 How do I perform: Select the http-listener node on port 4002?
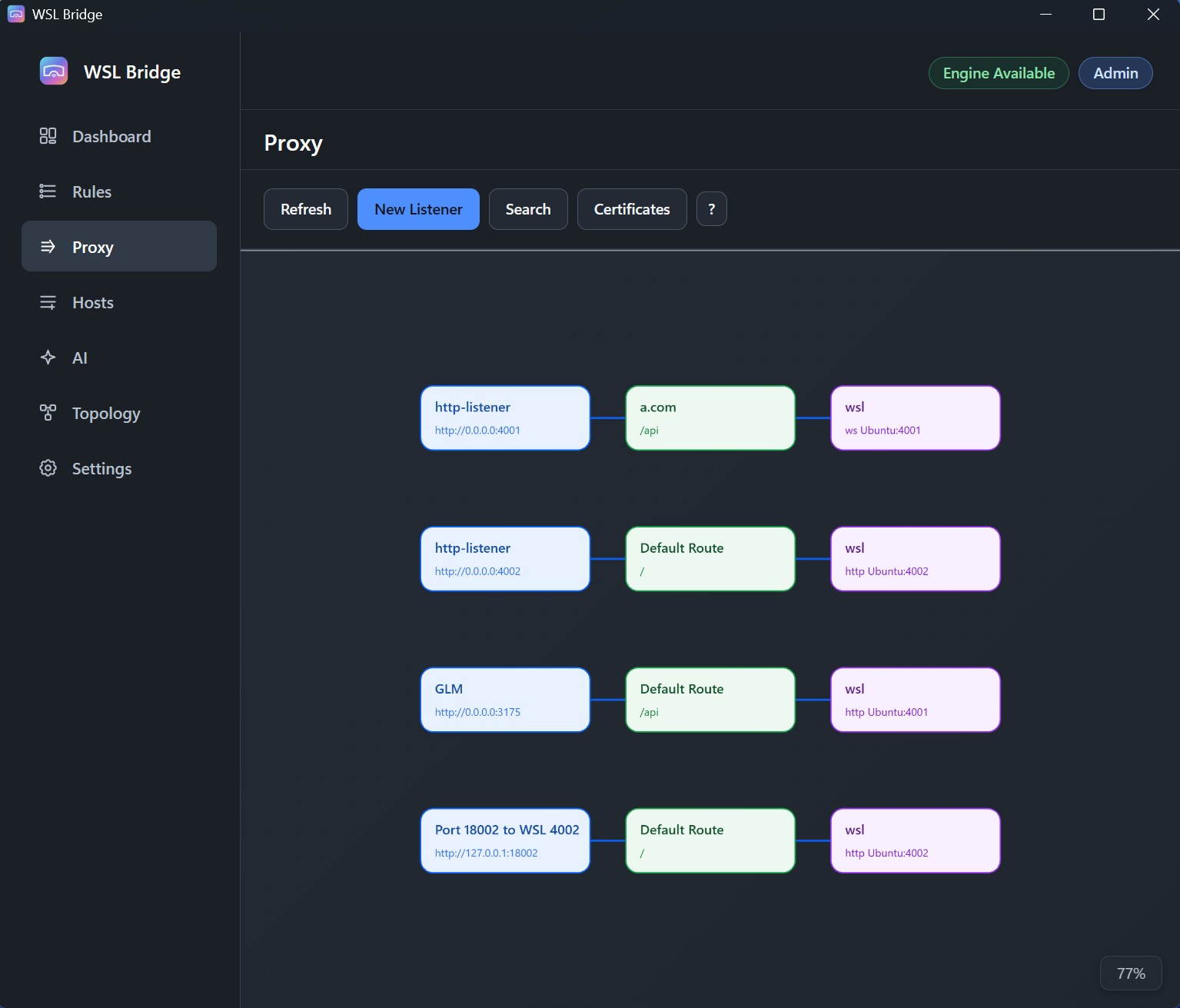pyautogui.click(x=505, y=559)
